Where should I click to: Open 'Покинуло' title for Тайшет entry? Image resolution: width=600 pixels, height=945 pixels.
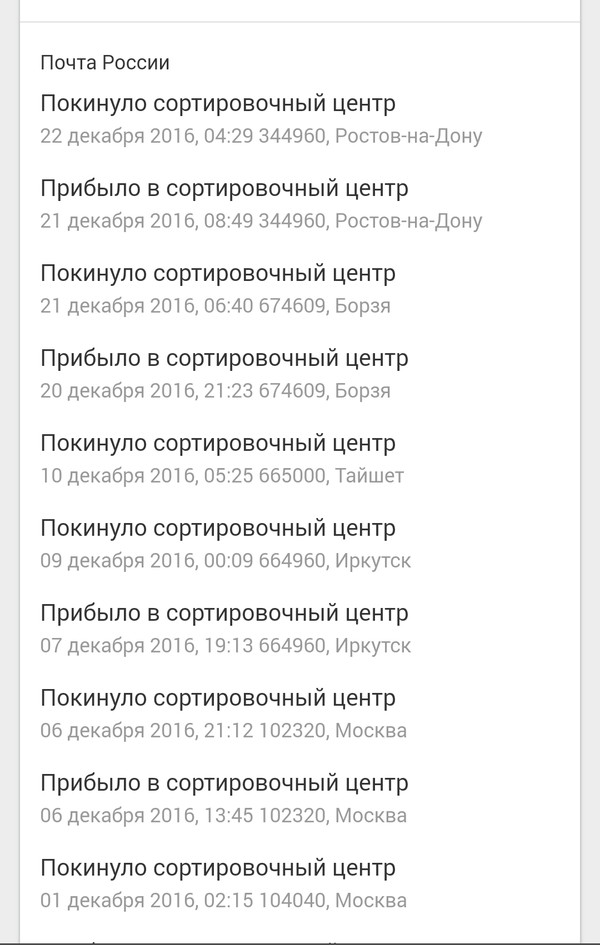(218, 443)
